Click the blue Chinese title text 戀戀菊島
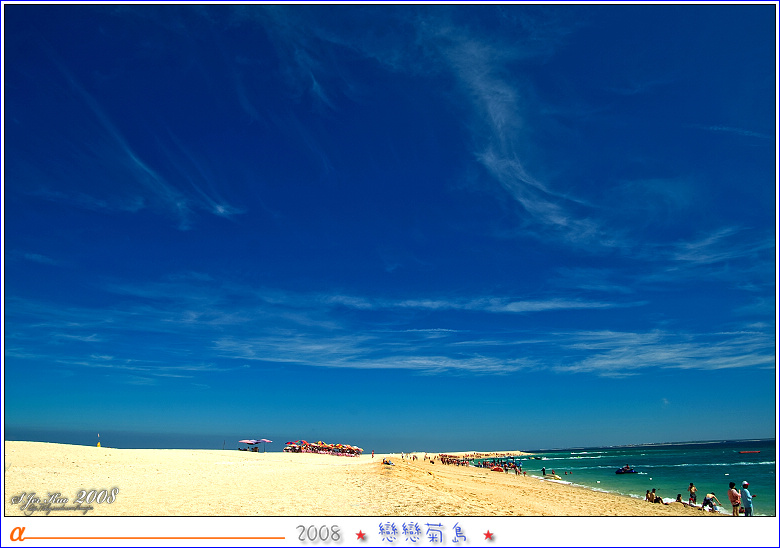Screen dimensions: 780x548 pos(424,533)
